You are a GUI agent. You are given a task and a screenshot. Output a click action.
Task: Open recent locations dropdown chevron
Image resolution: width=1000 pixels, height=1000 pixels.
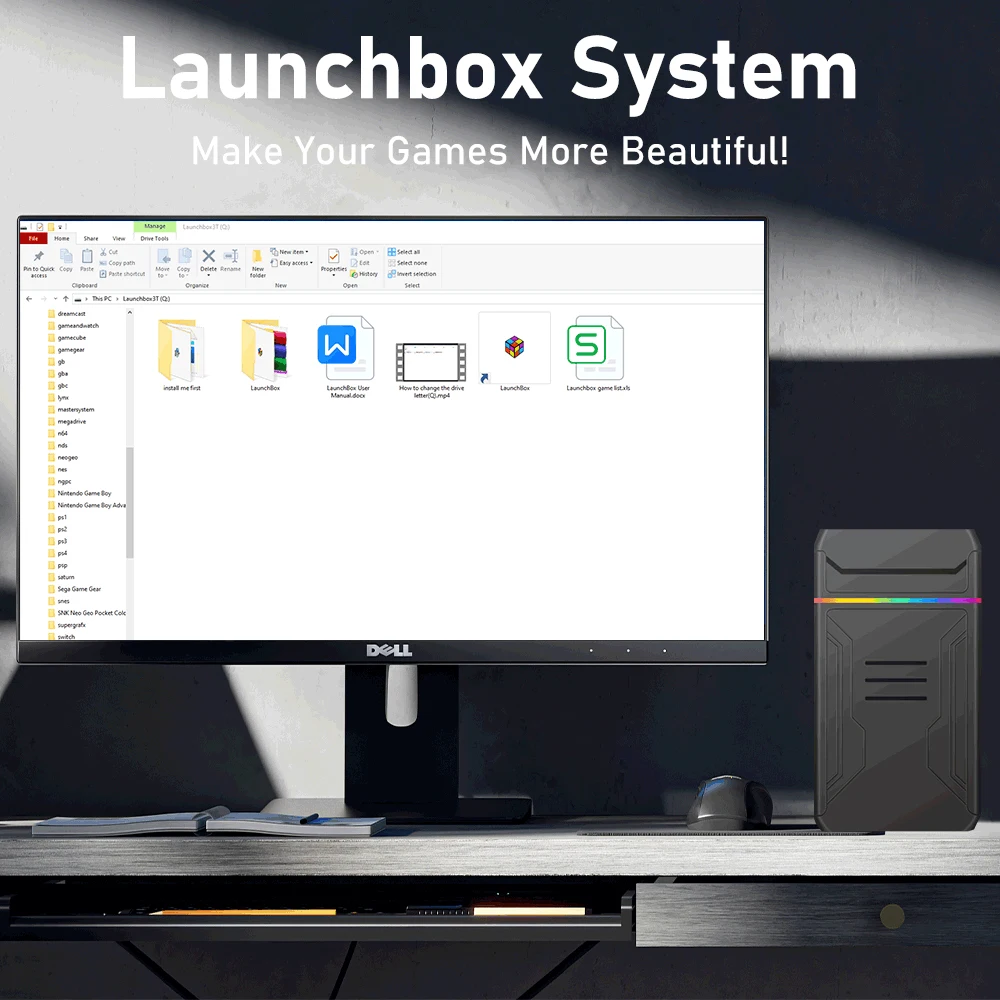tap(55, 298)
